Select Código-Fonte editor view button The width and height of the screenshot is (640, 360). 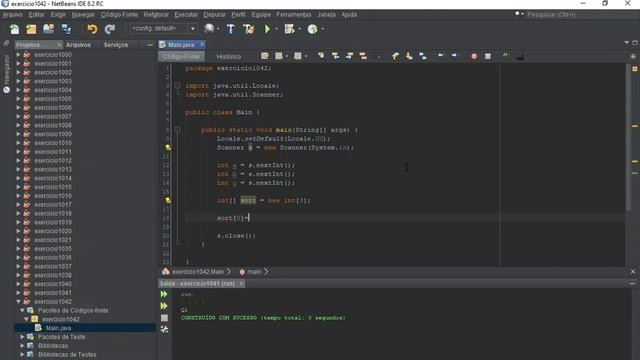click(x=181, y=57)
